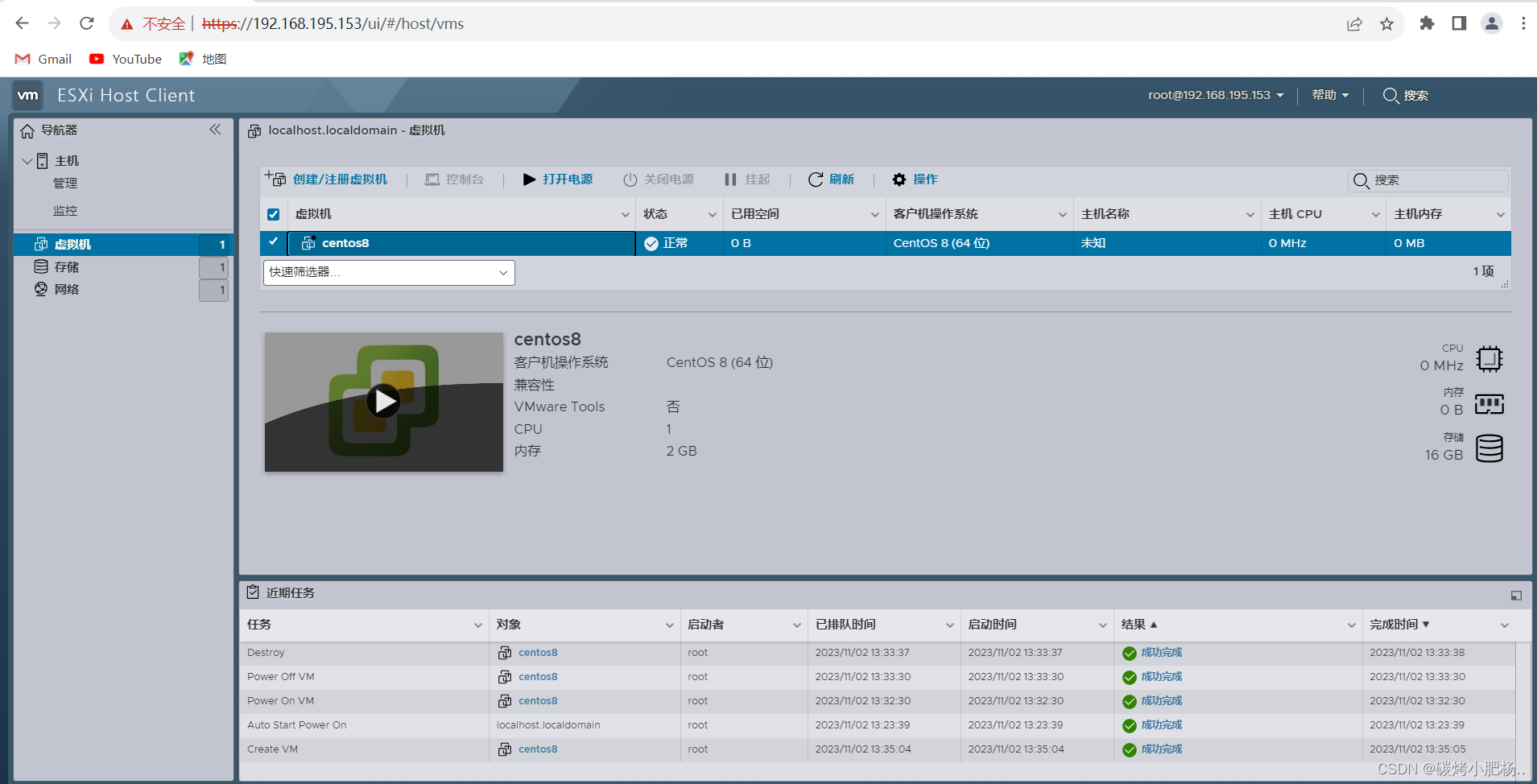Click the navigator home icon
Viewport: 1537px width, 784px height.
[x=27, y=130]
